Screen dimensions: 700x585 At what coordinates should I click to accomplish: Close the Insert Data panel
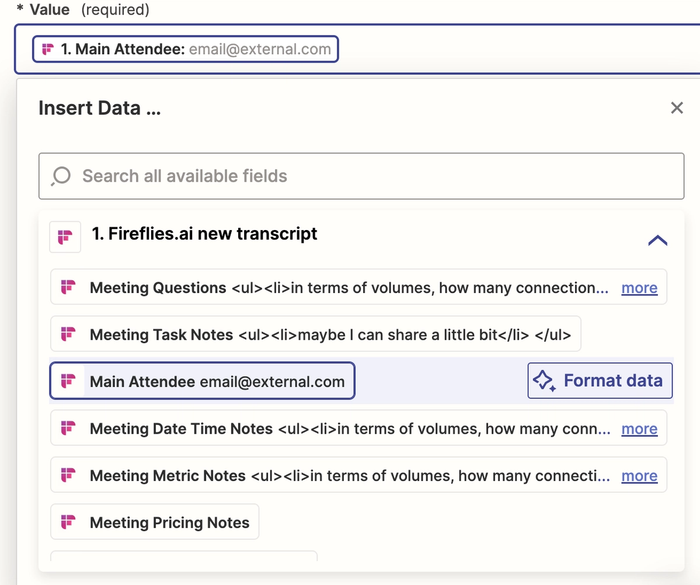coord(677,108)
